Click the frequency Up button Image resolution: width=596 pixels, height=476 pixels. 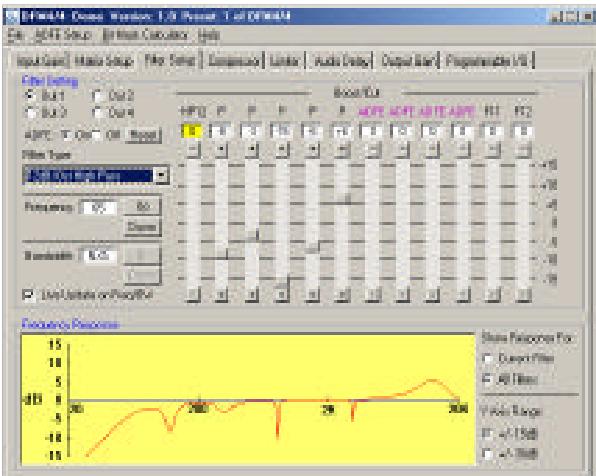pyautogui.click(x=143, y=206)
